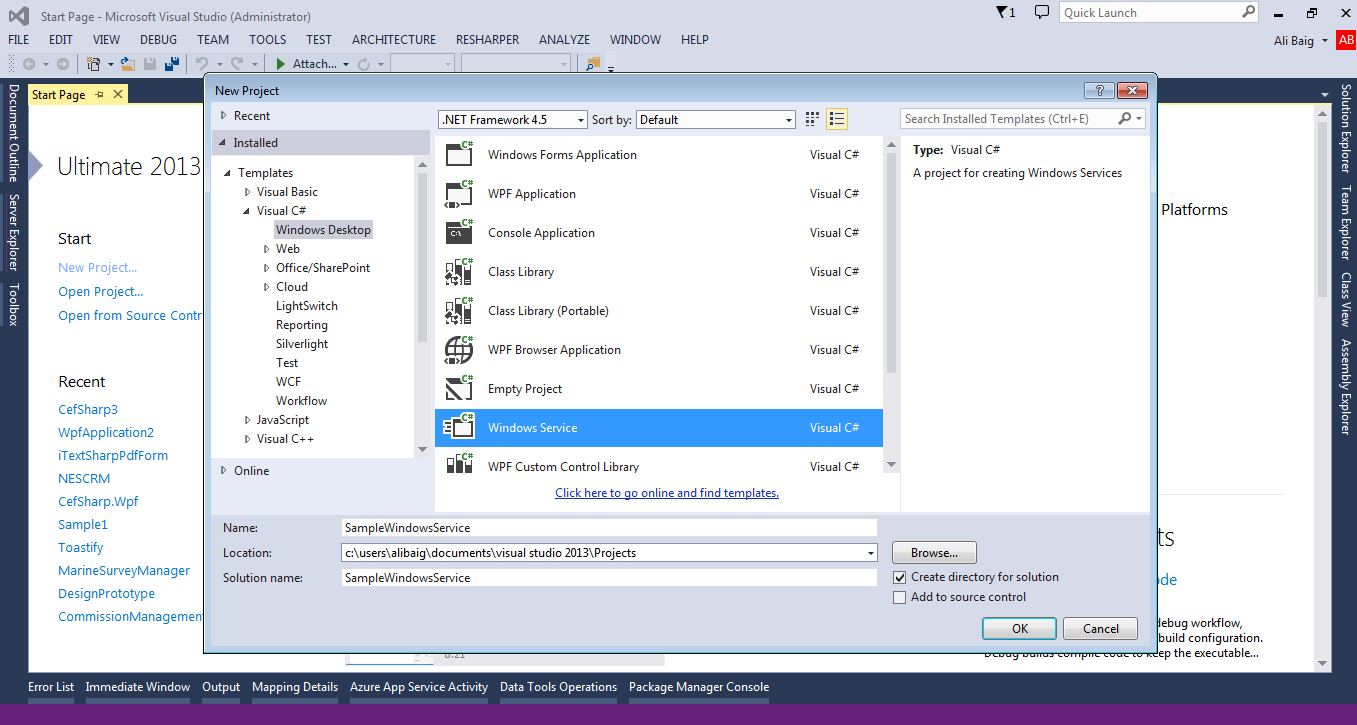Viewport: 1357px width, 725px height.
Task: Switch templates to small icons view
Action: pos(813,119)
